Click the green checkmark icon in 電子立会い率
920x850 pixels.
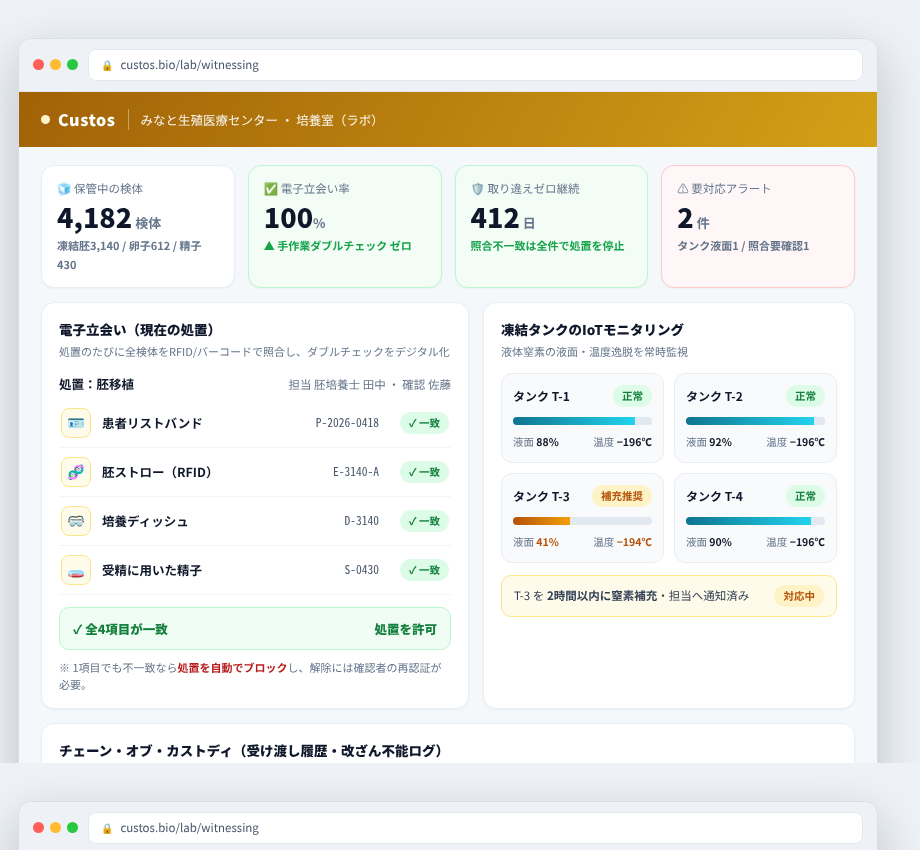[x=270, y=189]
